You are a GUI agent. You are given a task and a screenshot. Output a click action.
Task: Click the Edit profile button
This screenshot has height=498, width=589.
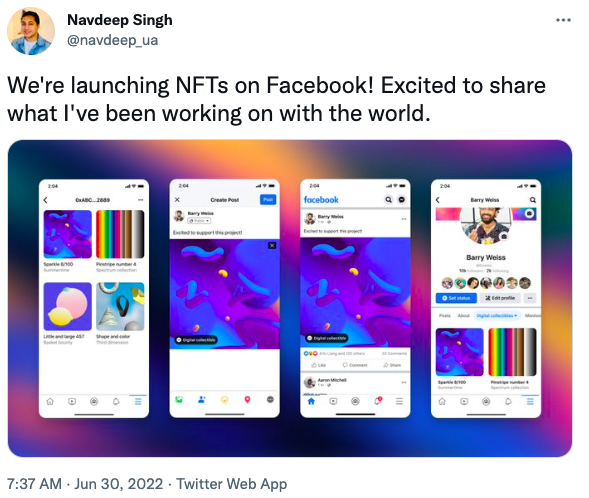point(500,298)
